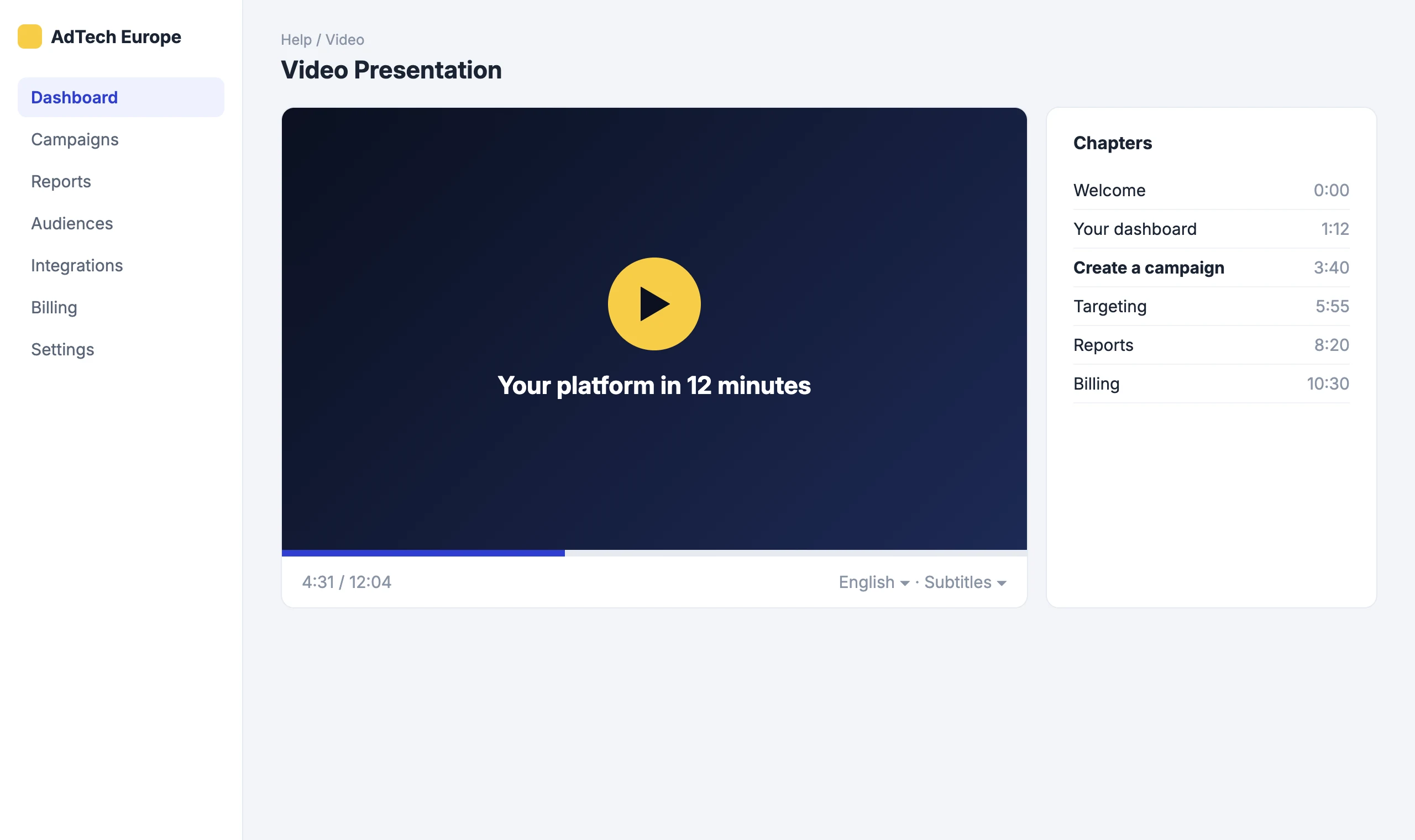
Task: Click the 3:40 chapter timestamp
Action: [x=1331, y=267]
